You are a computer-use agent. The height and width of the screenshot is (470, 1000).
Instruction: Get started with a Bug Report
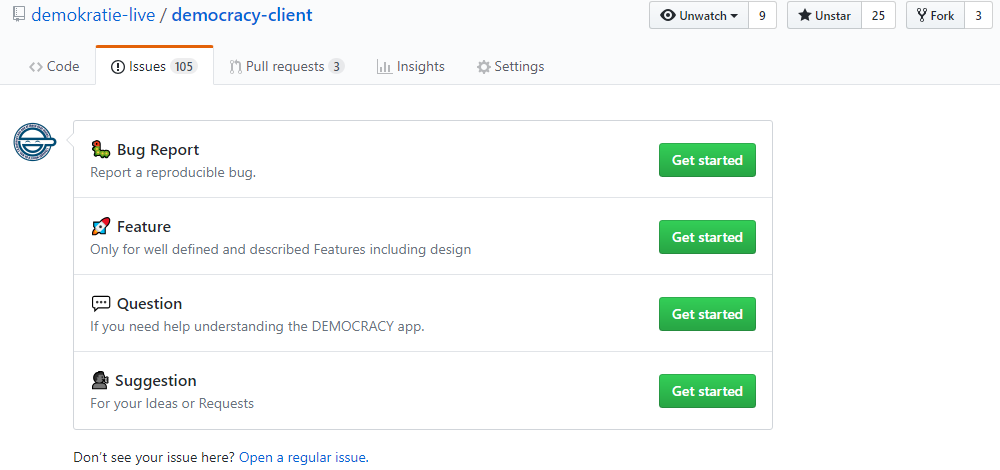coord(707,160)
